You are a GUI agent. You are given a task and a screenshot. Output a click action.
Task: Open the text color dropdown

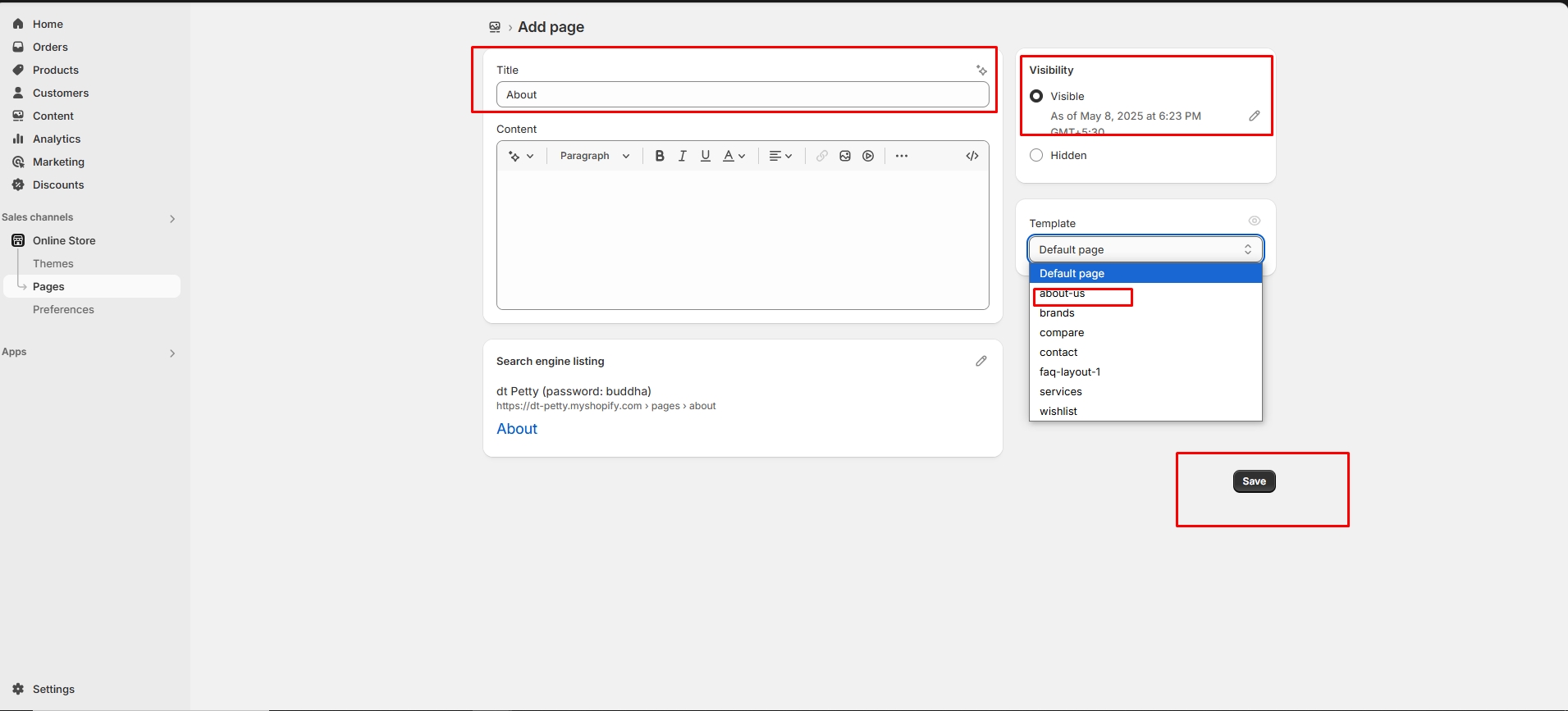(734, 156)
